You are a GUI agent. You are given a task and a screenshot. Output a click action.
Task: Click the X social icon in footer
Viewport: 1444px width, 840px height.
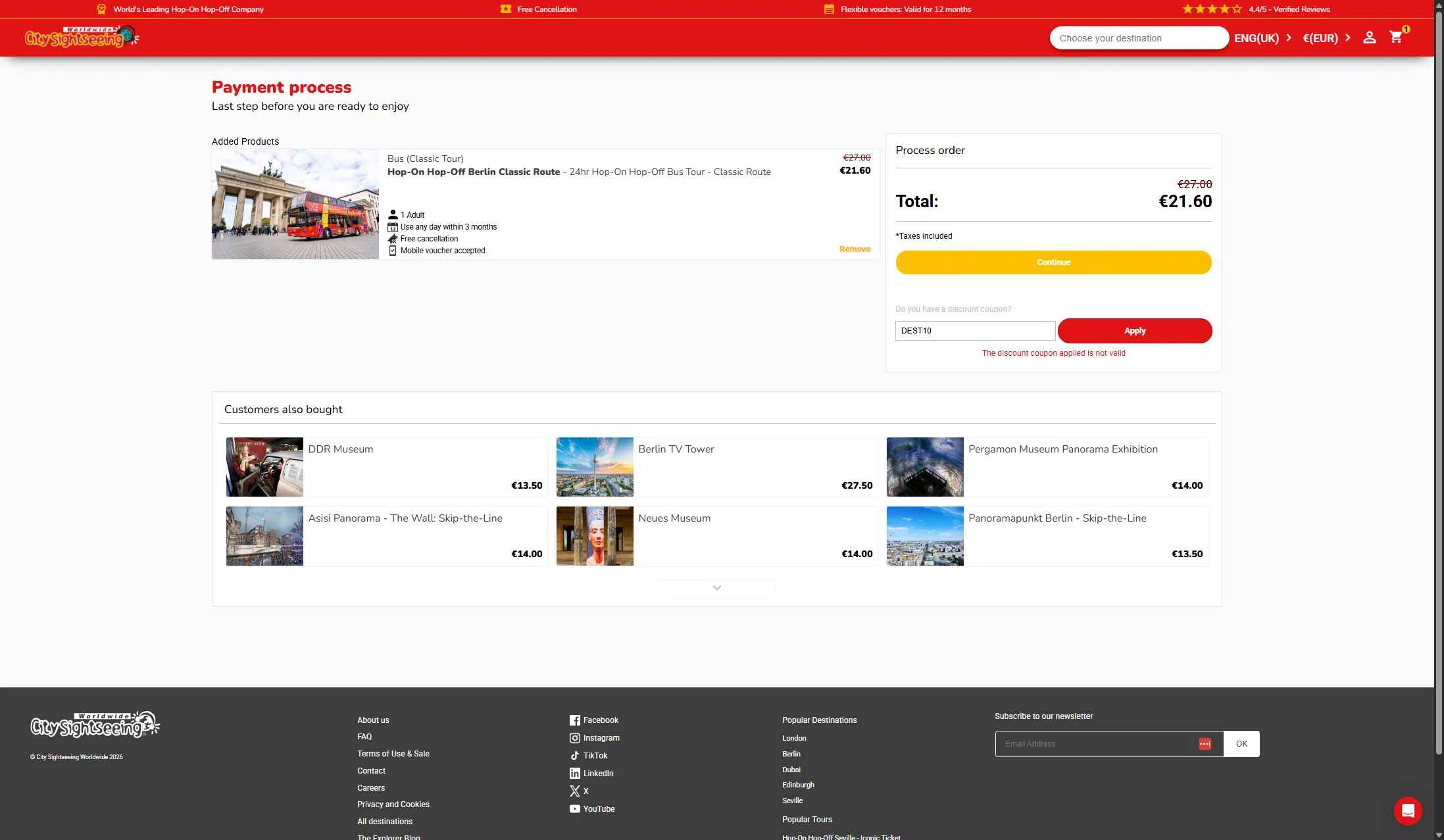575,791
